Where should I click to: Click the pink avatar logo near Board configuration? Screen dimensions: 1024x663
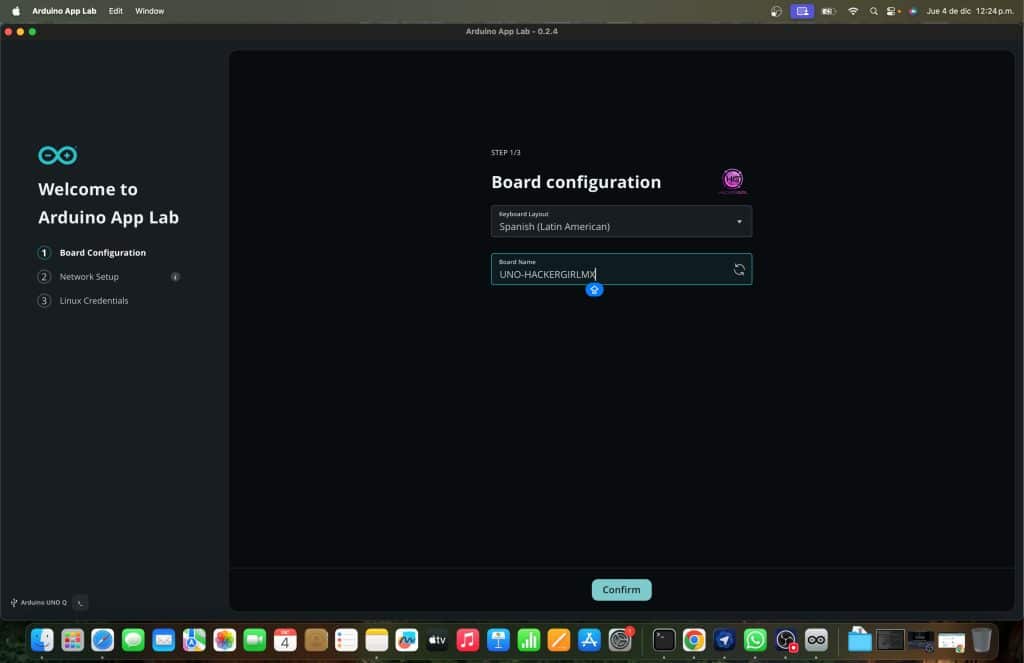(x=733, y=180)
